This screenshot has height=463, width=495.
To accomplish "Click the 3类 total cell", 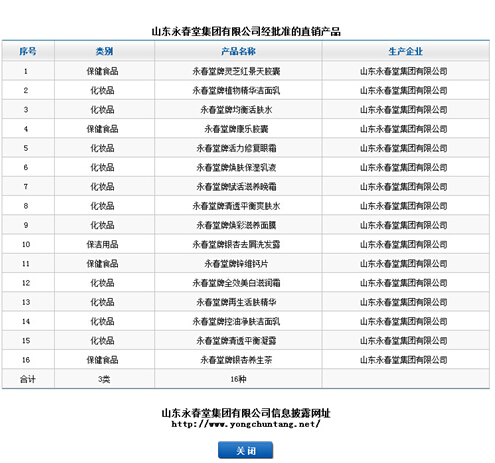I will [104, 379].
